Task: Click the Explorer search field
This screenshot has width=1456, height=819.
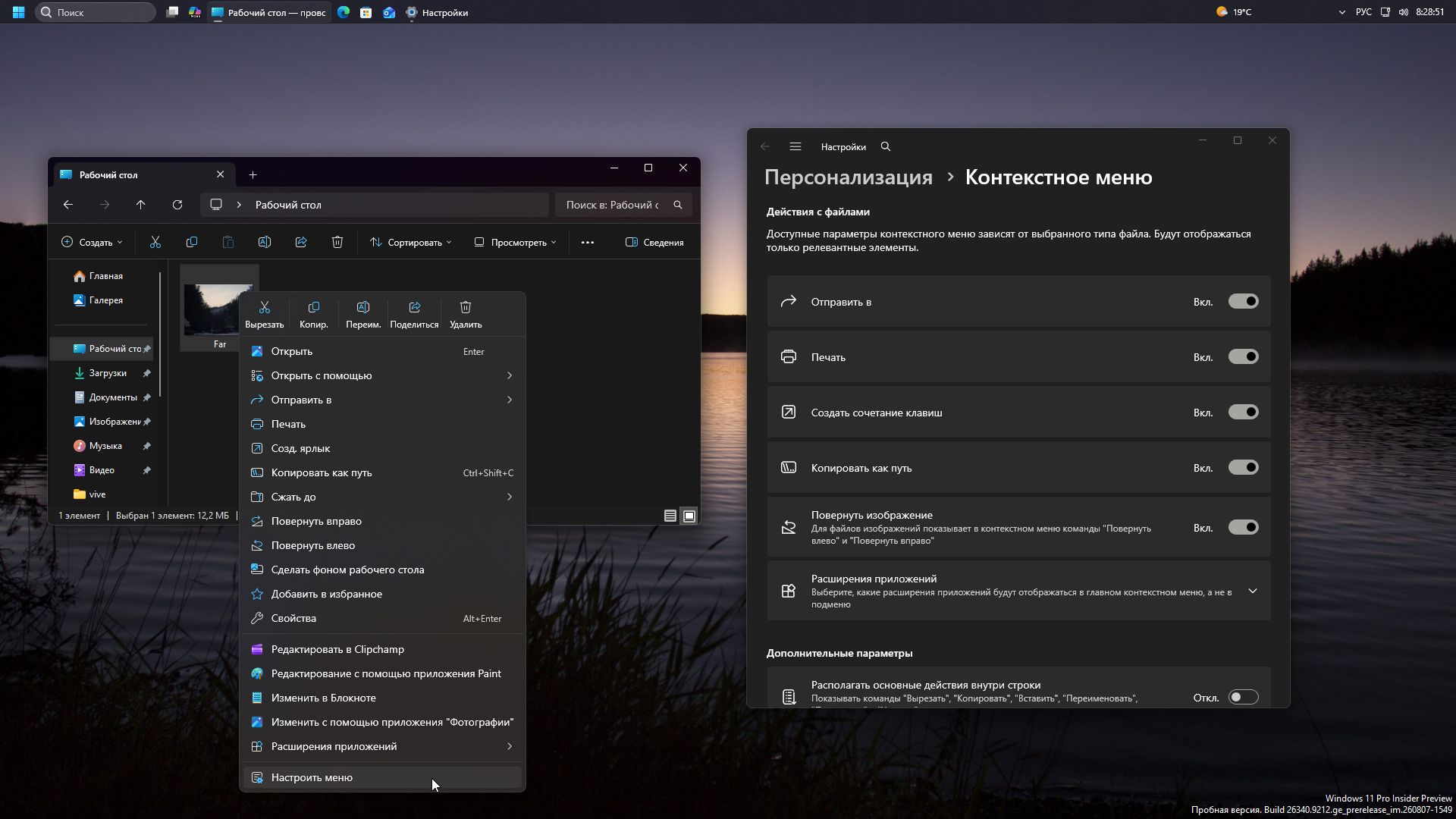Action: point(623,205)
